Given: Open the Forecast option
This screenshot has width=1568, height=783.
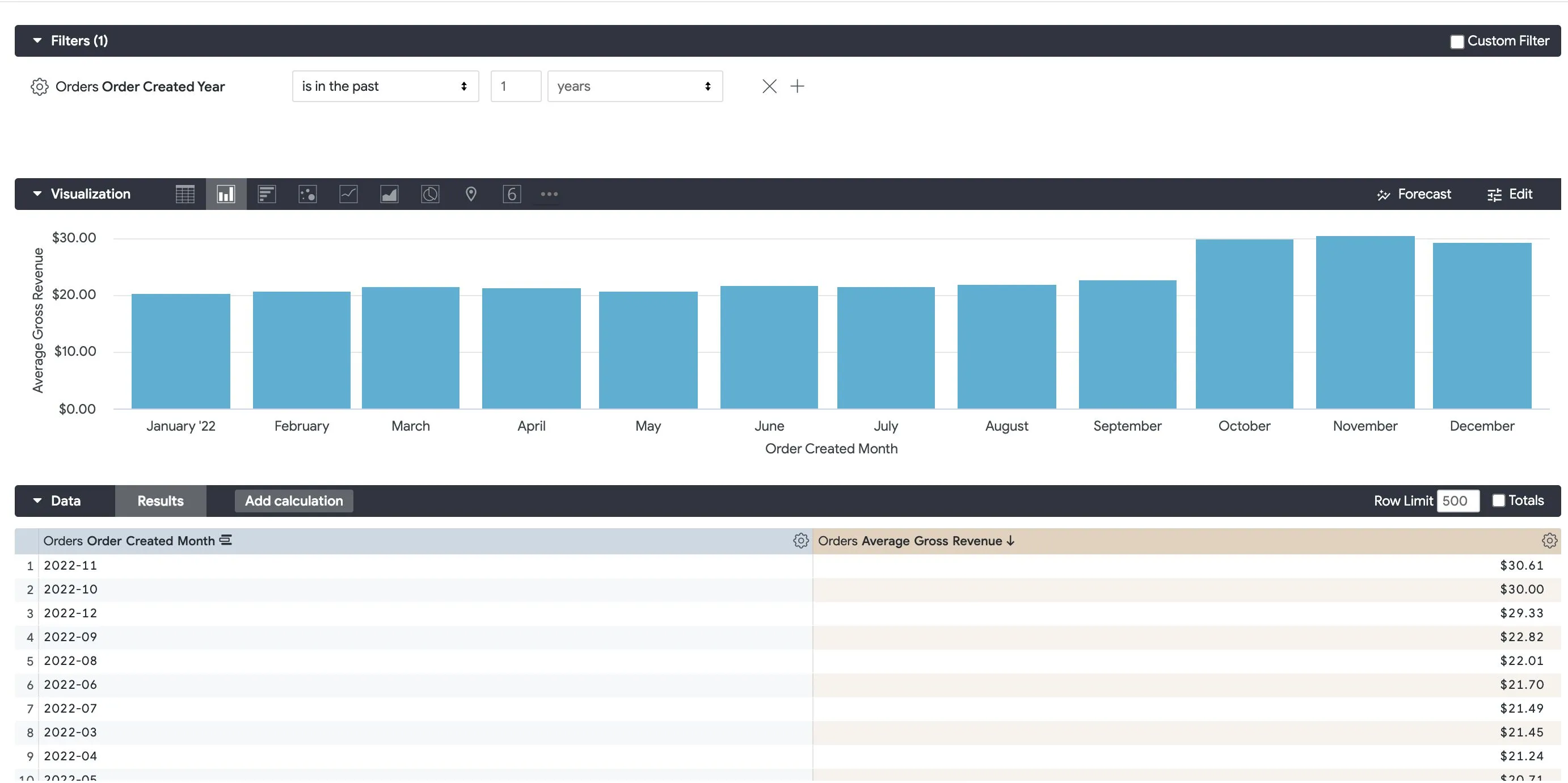Looking at the screenshot, I should pos(1413,194).
